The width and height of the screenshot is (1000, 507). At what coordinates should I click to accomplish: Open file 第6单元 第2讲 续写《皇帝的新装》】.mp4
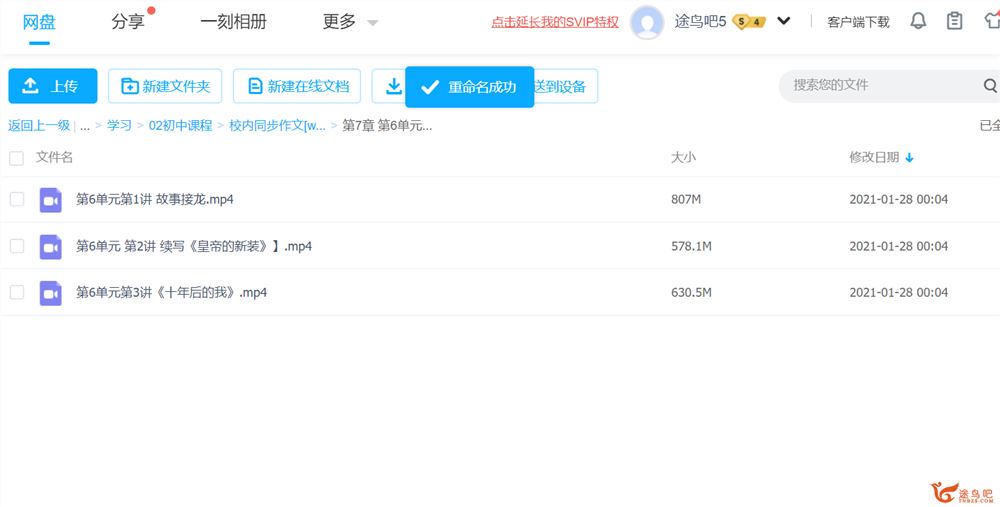point(194,246)
